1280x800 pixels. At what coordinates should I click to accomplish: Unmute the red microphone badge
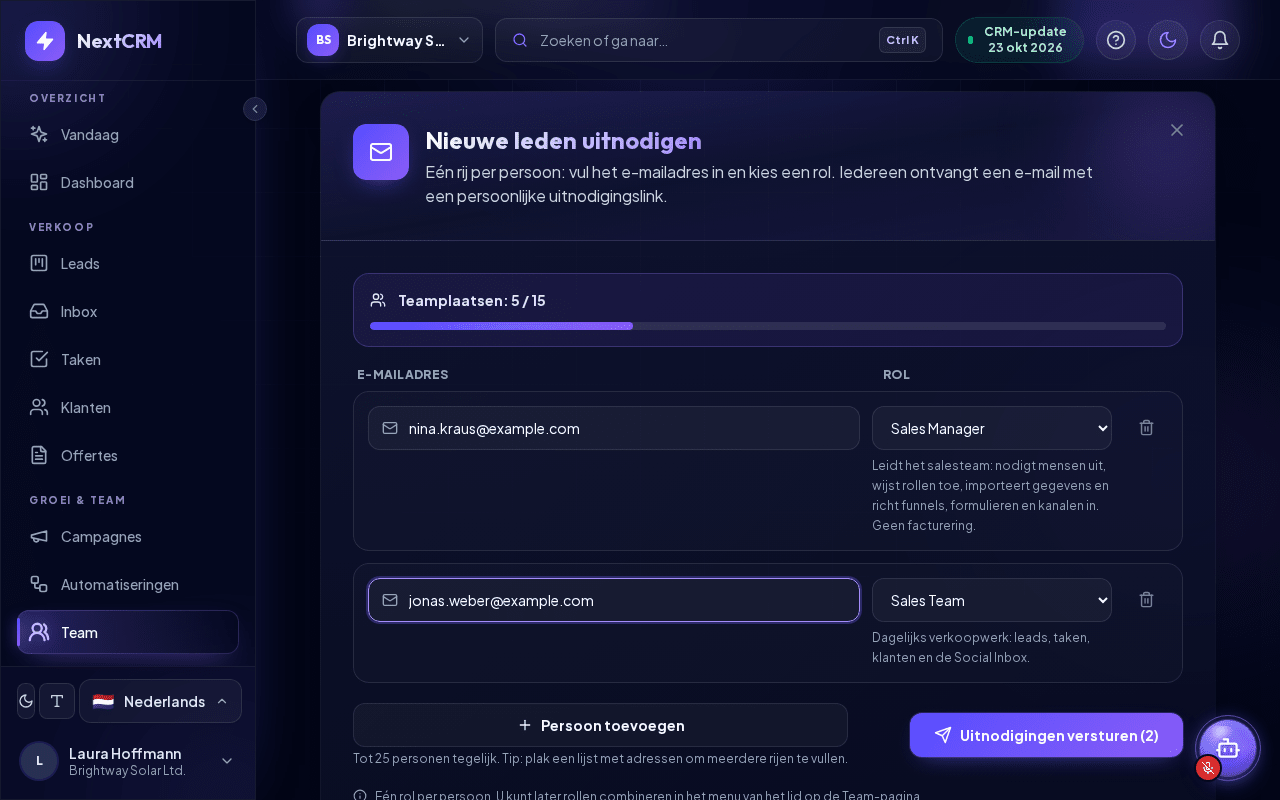tap(1208, 768)
